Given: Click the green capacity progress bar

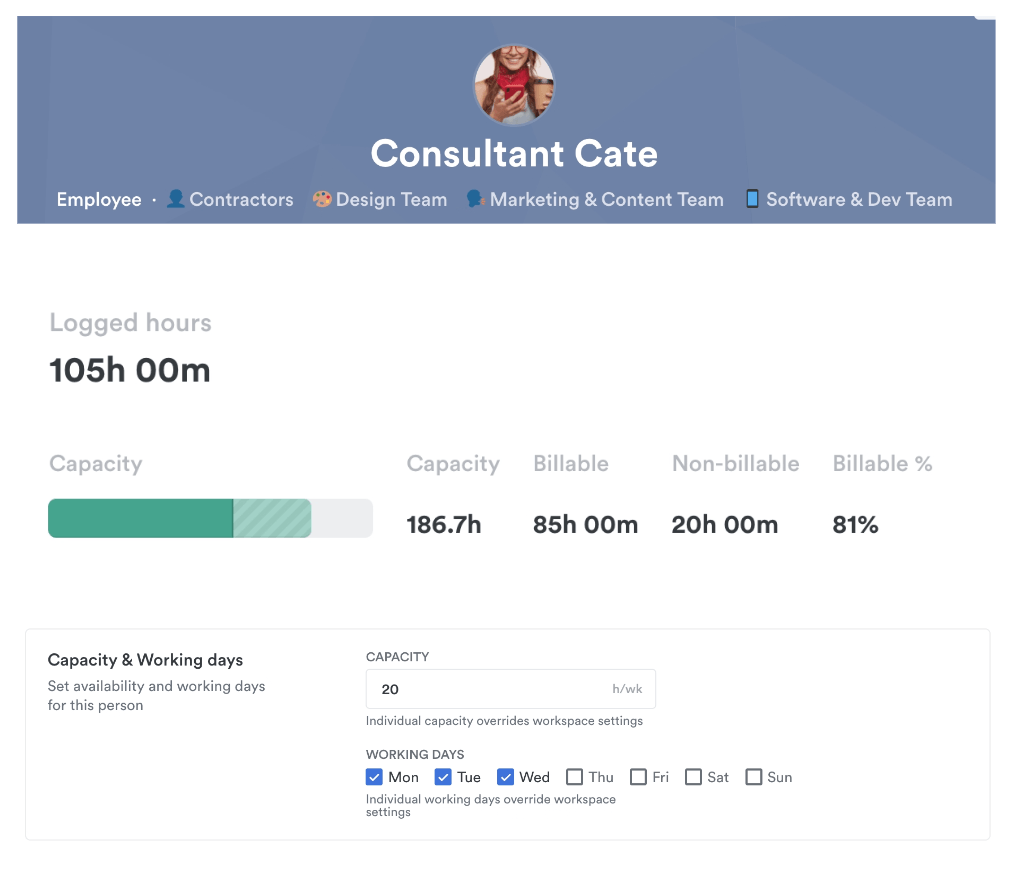Looking at the screenshot, I should coord(140,518).
